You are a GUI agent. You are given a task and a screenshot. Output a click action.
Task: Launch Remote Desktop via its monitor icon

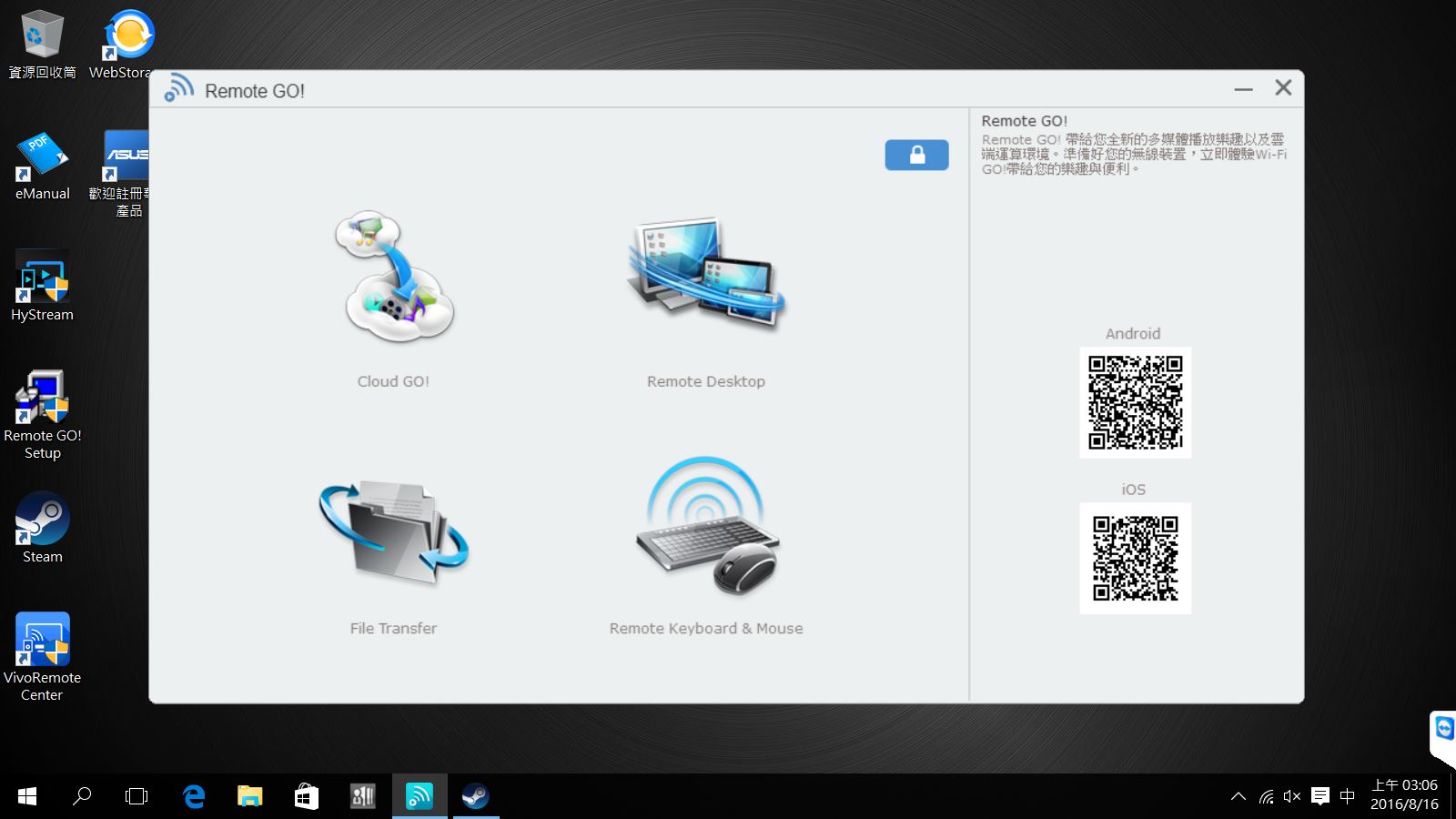pos(706,273)
